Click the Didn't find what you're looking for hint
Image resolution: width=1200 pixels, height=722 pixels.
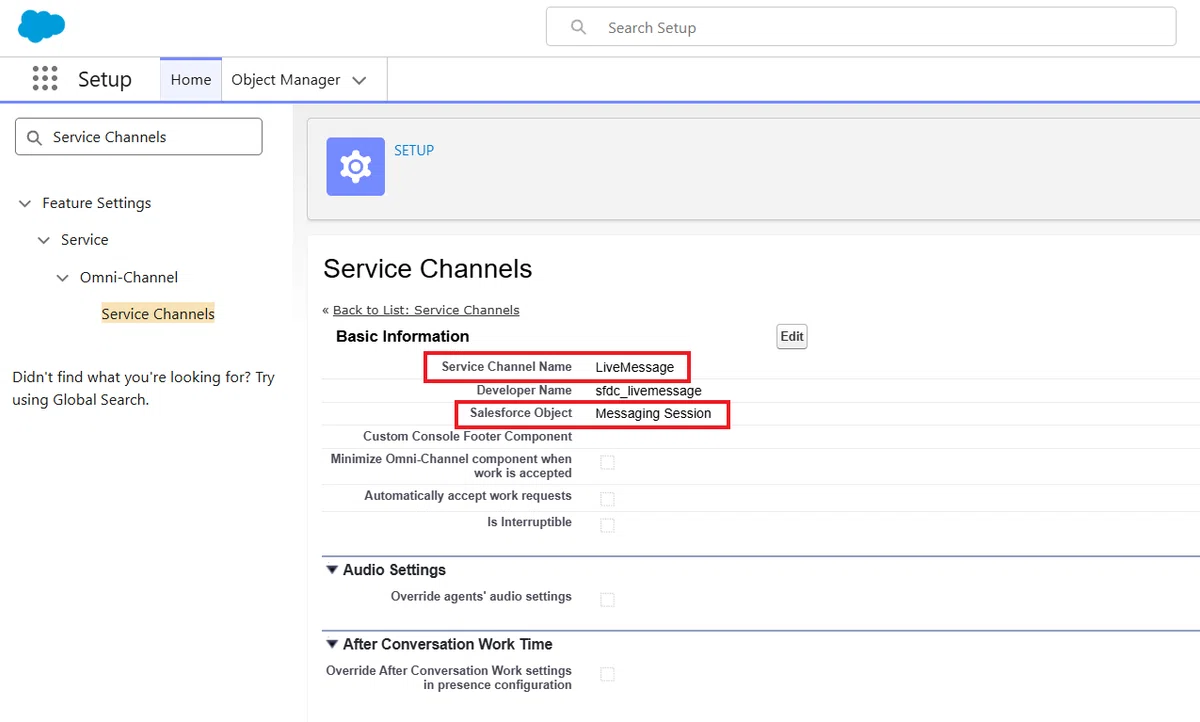(143, 388)
